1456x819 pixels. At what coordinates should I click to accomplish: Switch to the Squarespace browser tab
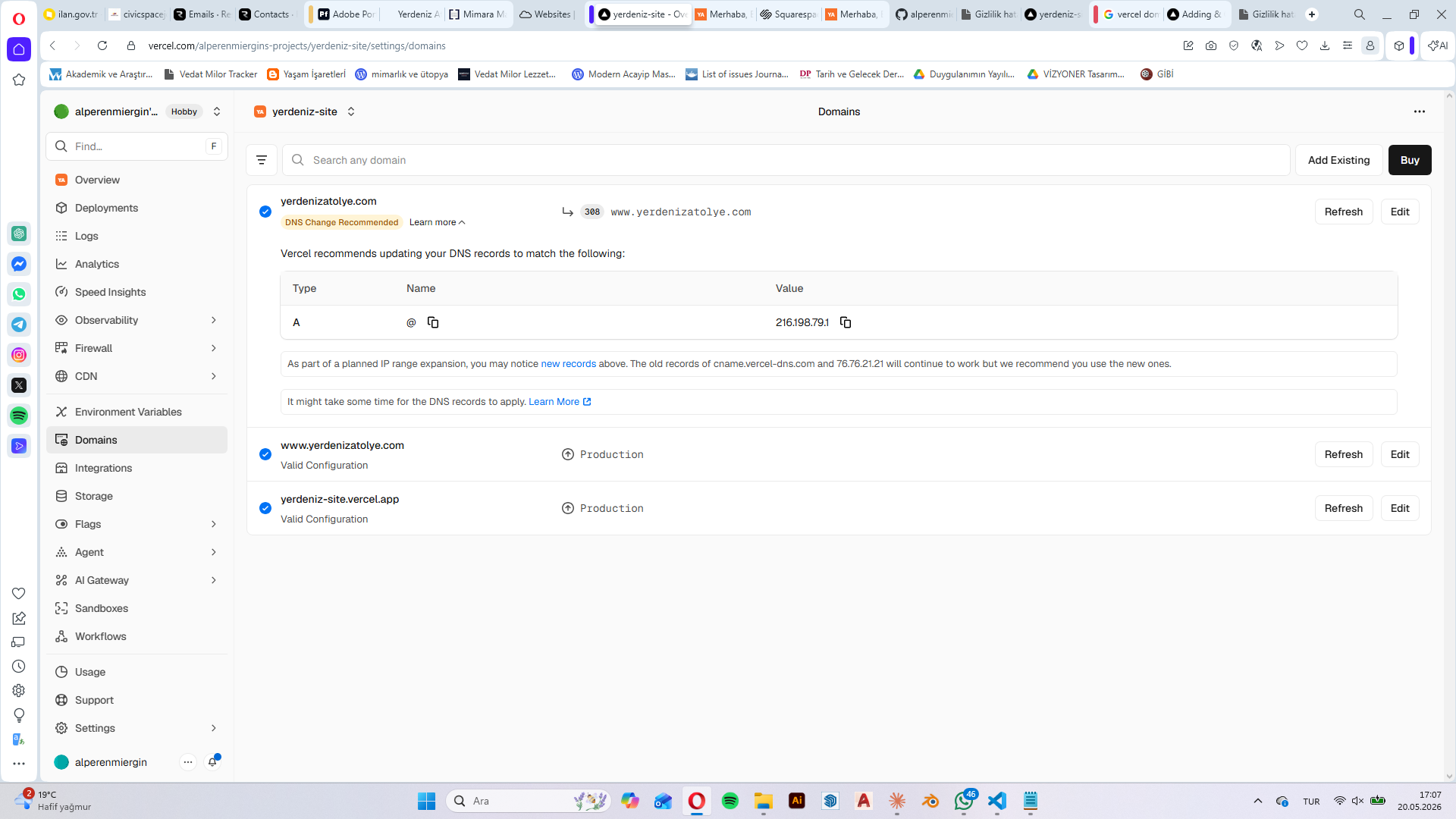coord(788,14)
